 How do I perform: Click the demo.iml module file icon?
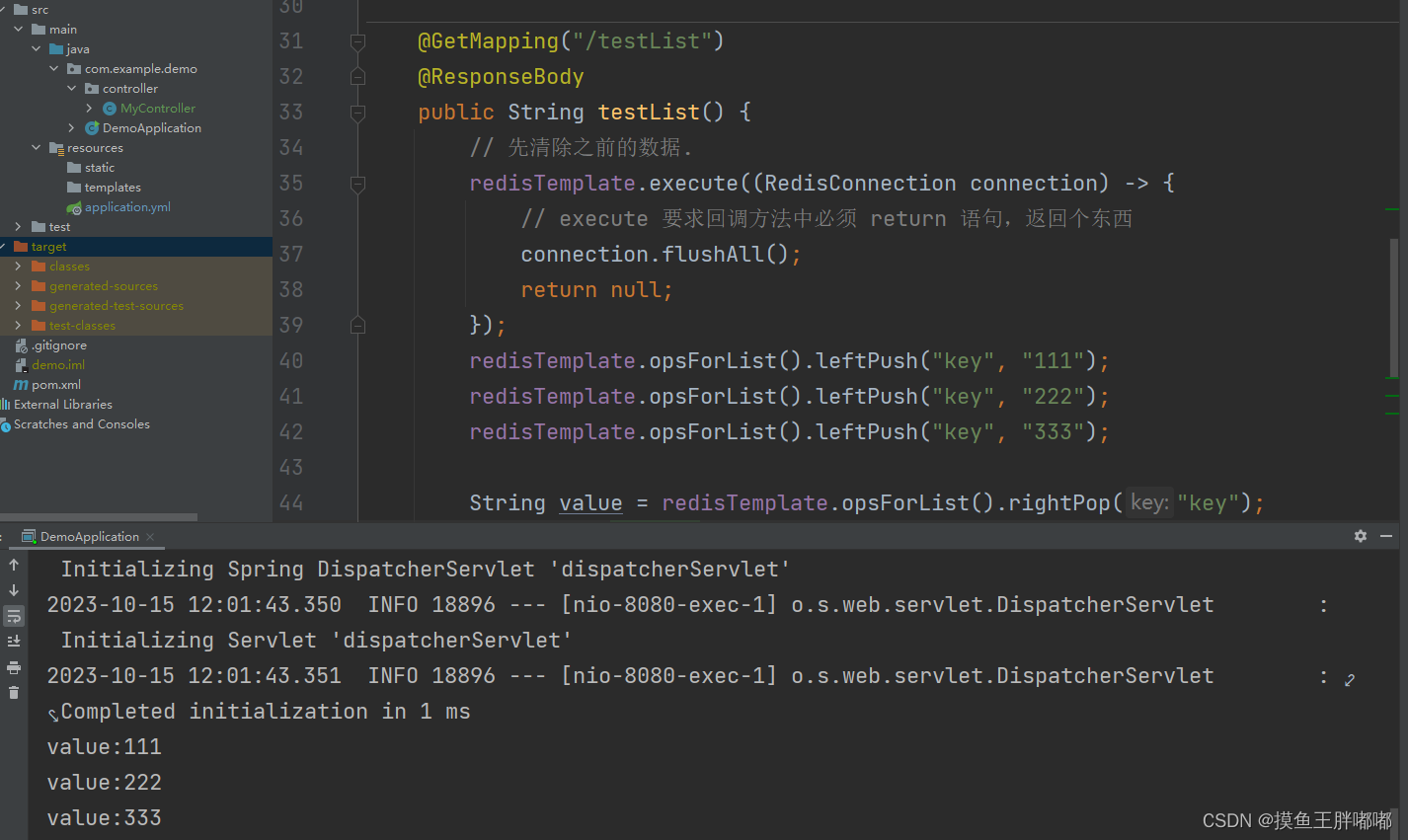pos(21,365)
